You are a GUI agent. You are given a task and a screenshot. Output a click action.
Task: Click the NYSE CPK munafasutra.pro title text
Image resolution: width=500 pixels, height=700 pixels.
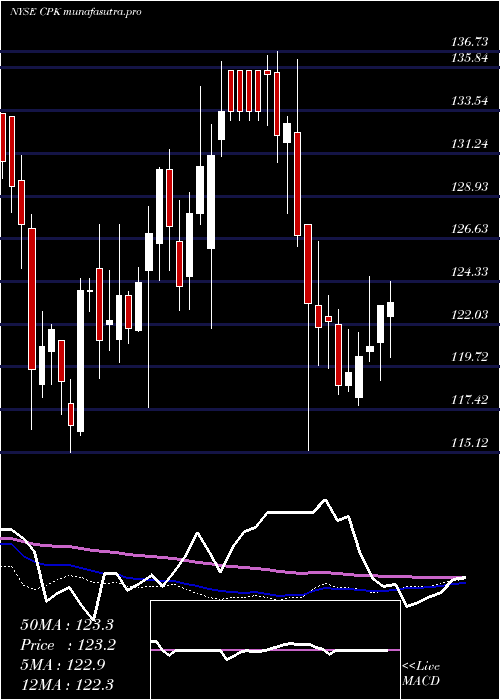click(75, 12)
